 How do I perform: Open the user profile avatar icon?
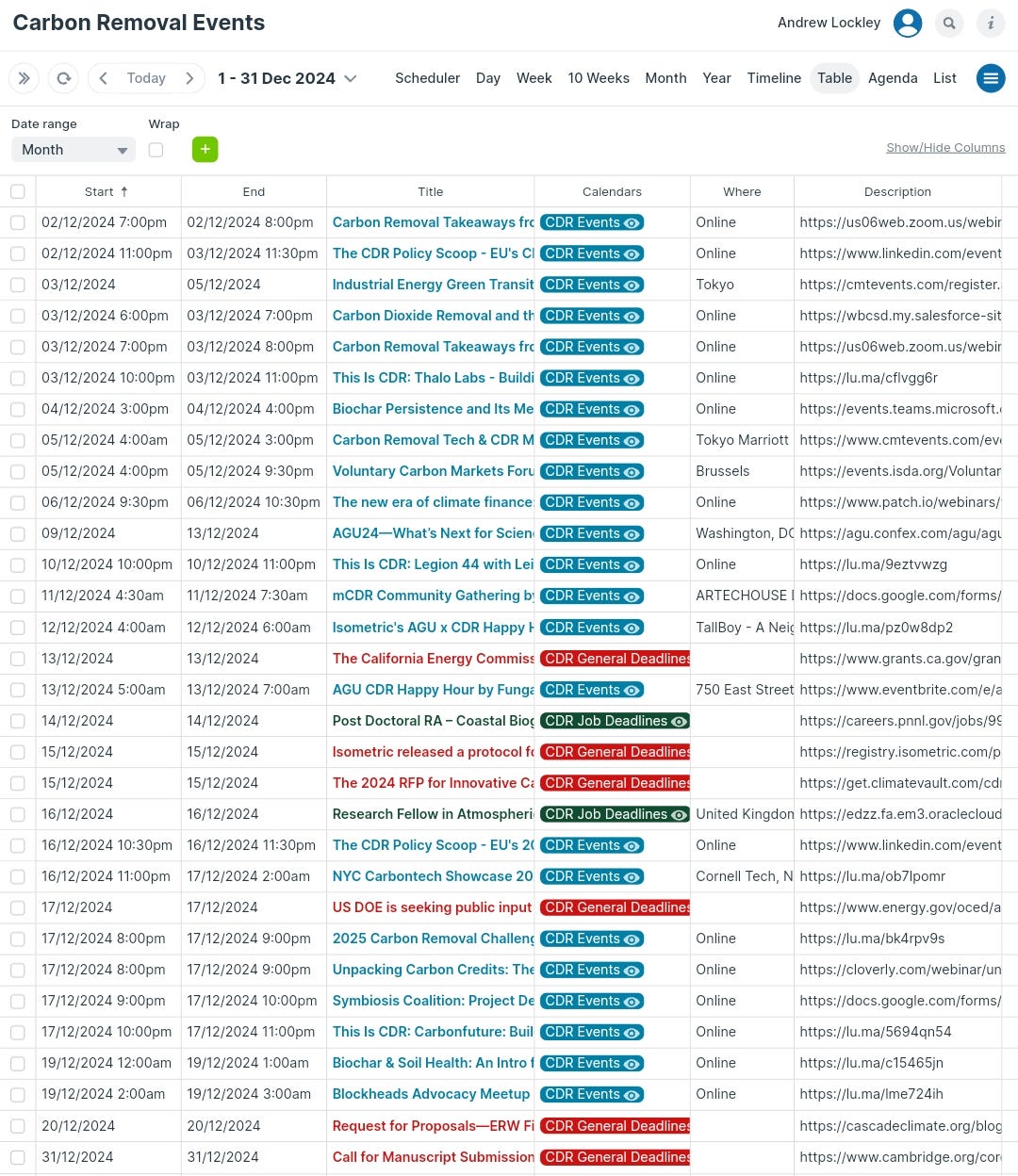[908, 23]
